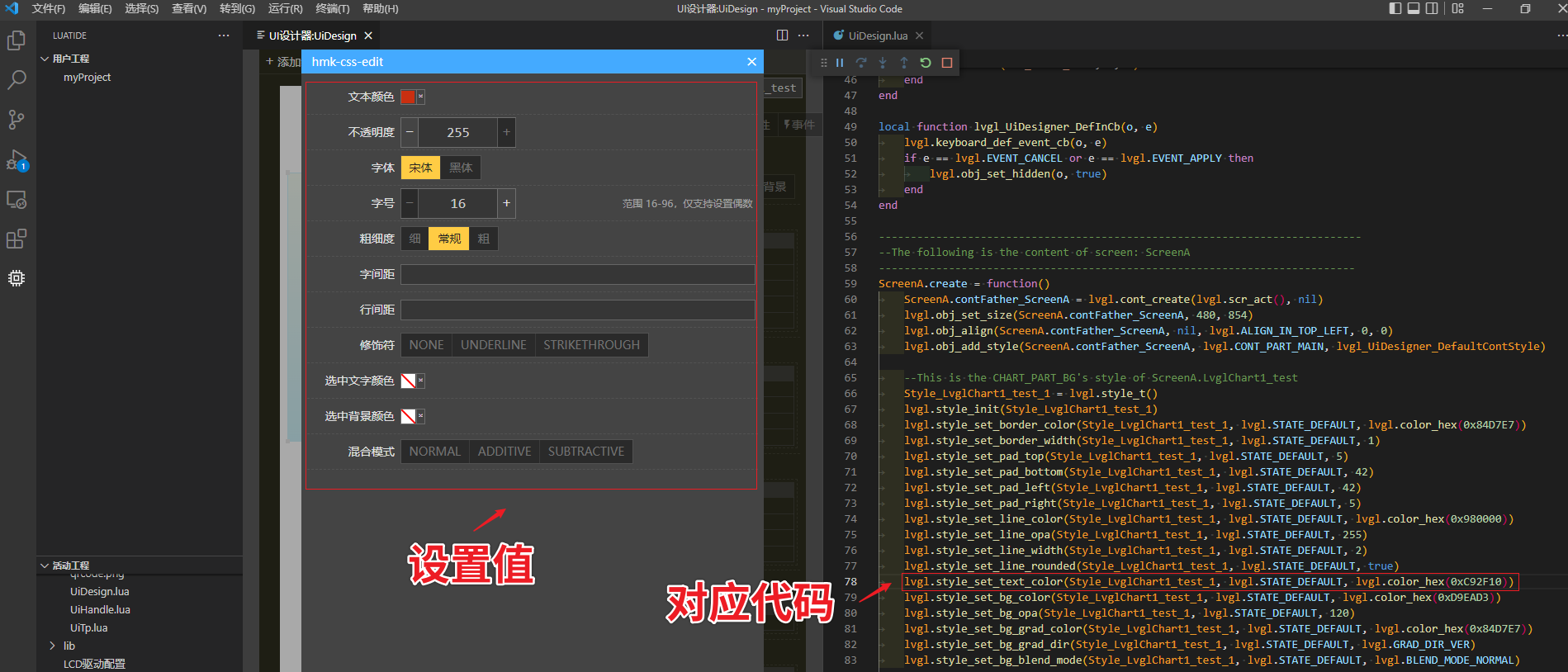1568x672 pixels.
Task: Click the LuatIDE chip icon in activity bar
Action: click(17, 278)
